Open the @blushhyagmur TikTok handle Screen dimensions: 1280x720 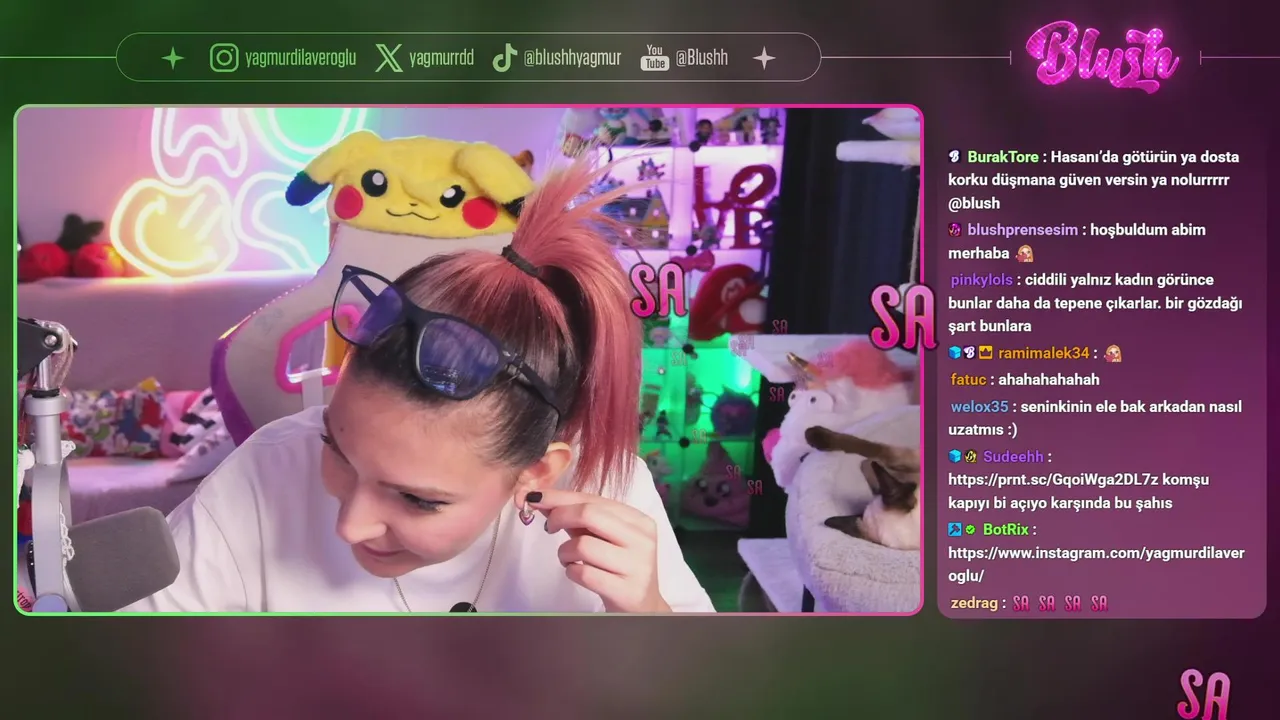575,58
